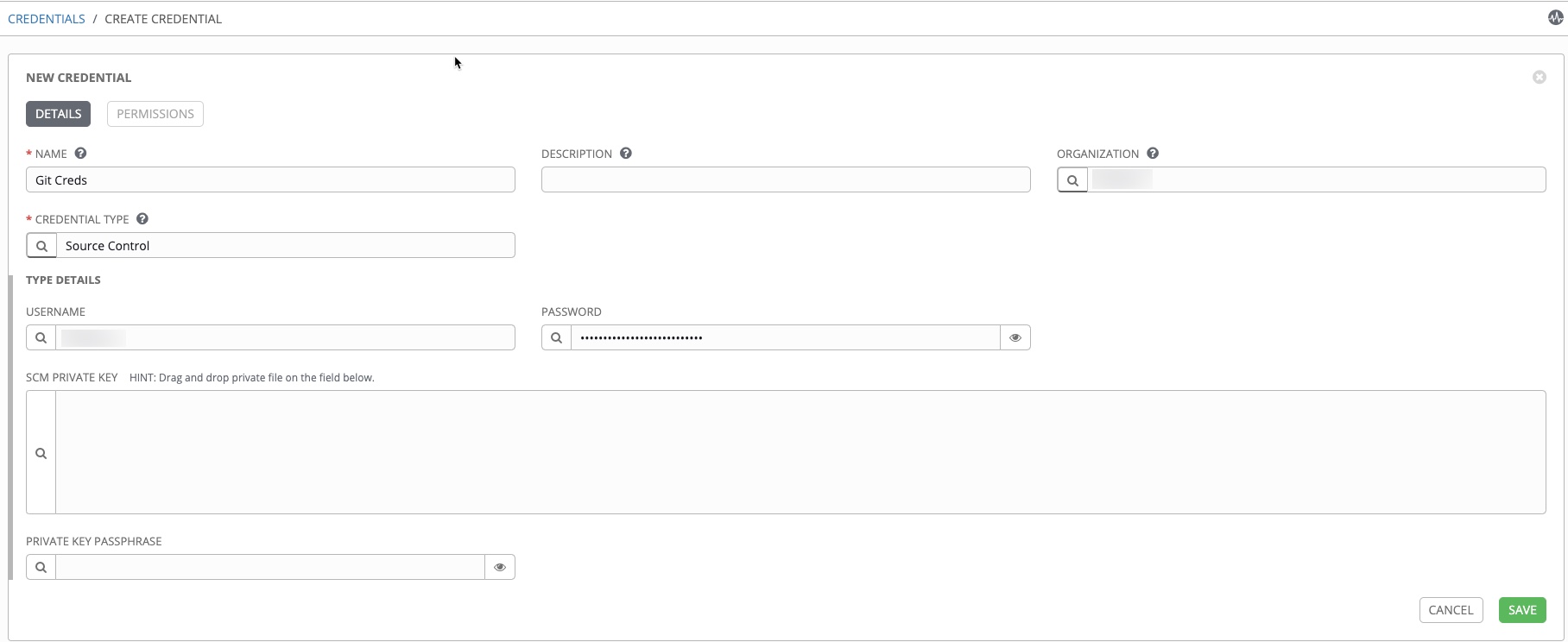
Task: Click the SCM Private Key lookup icon
Action: [41, 453]
